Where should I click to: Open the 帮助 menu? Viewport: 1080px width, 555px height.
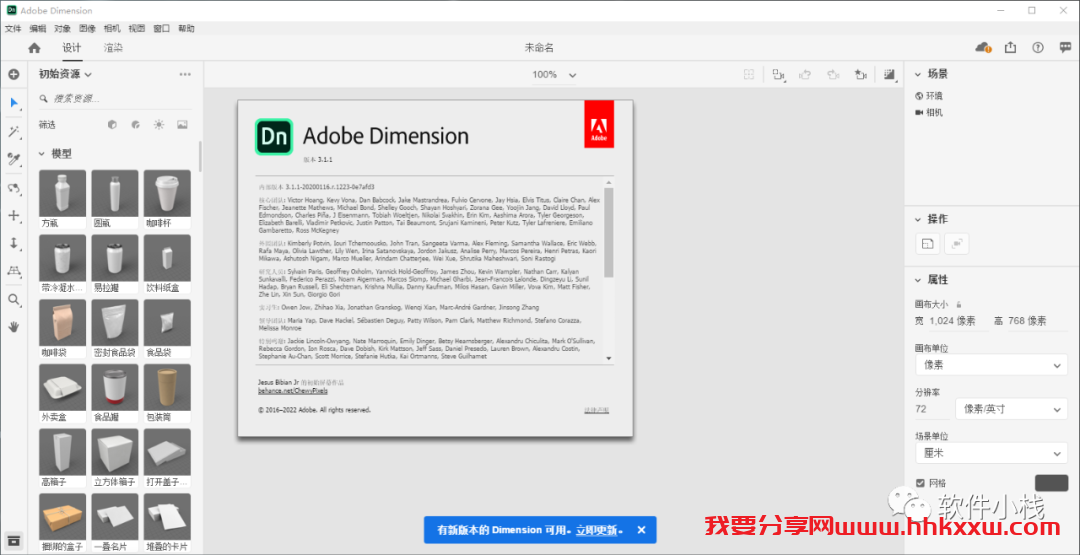click(186, 29)
